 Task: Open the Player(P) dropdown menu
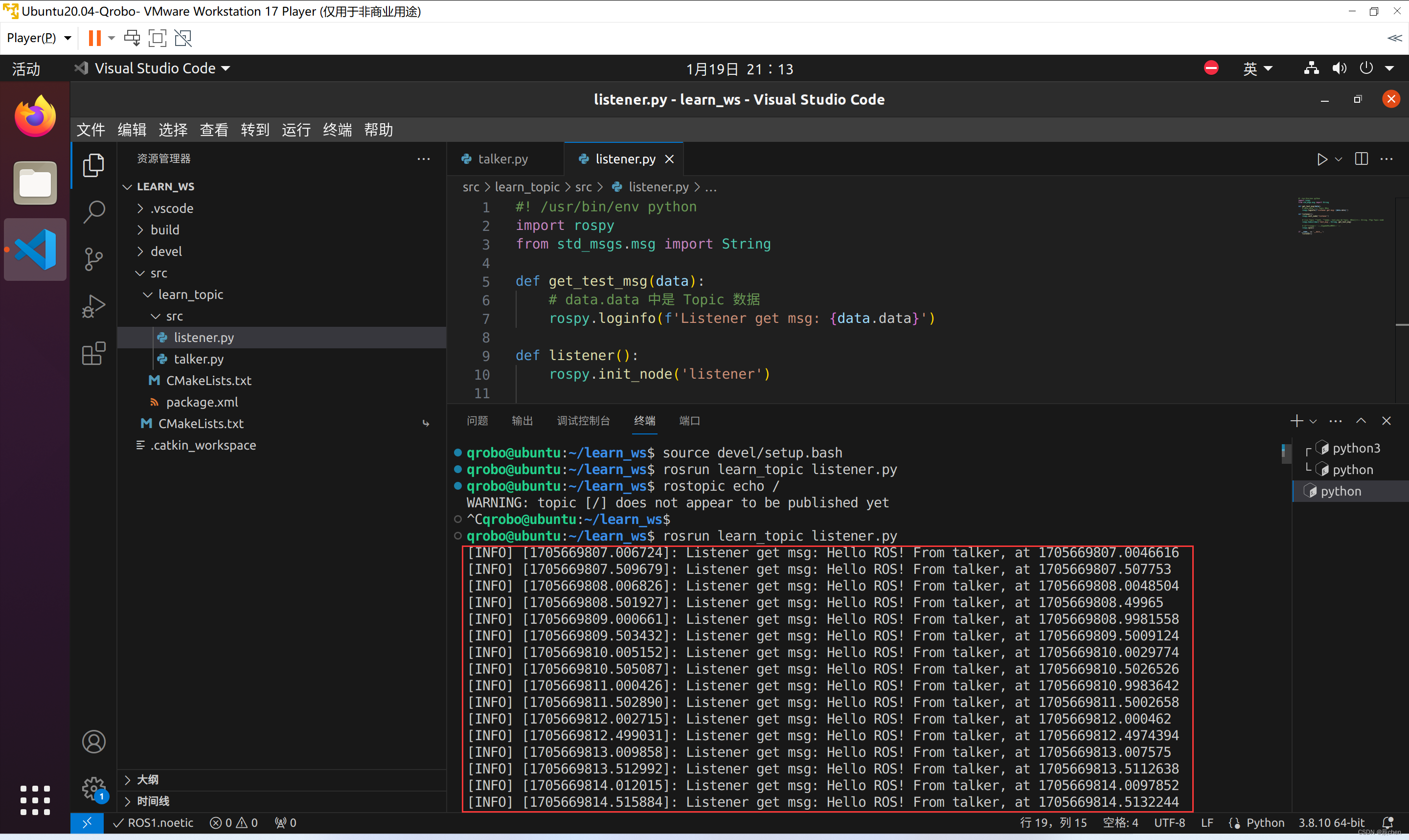tap(39, 38)
